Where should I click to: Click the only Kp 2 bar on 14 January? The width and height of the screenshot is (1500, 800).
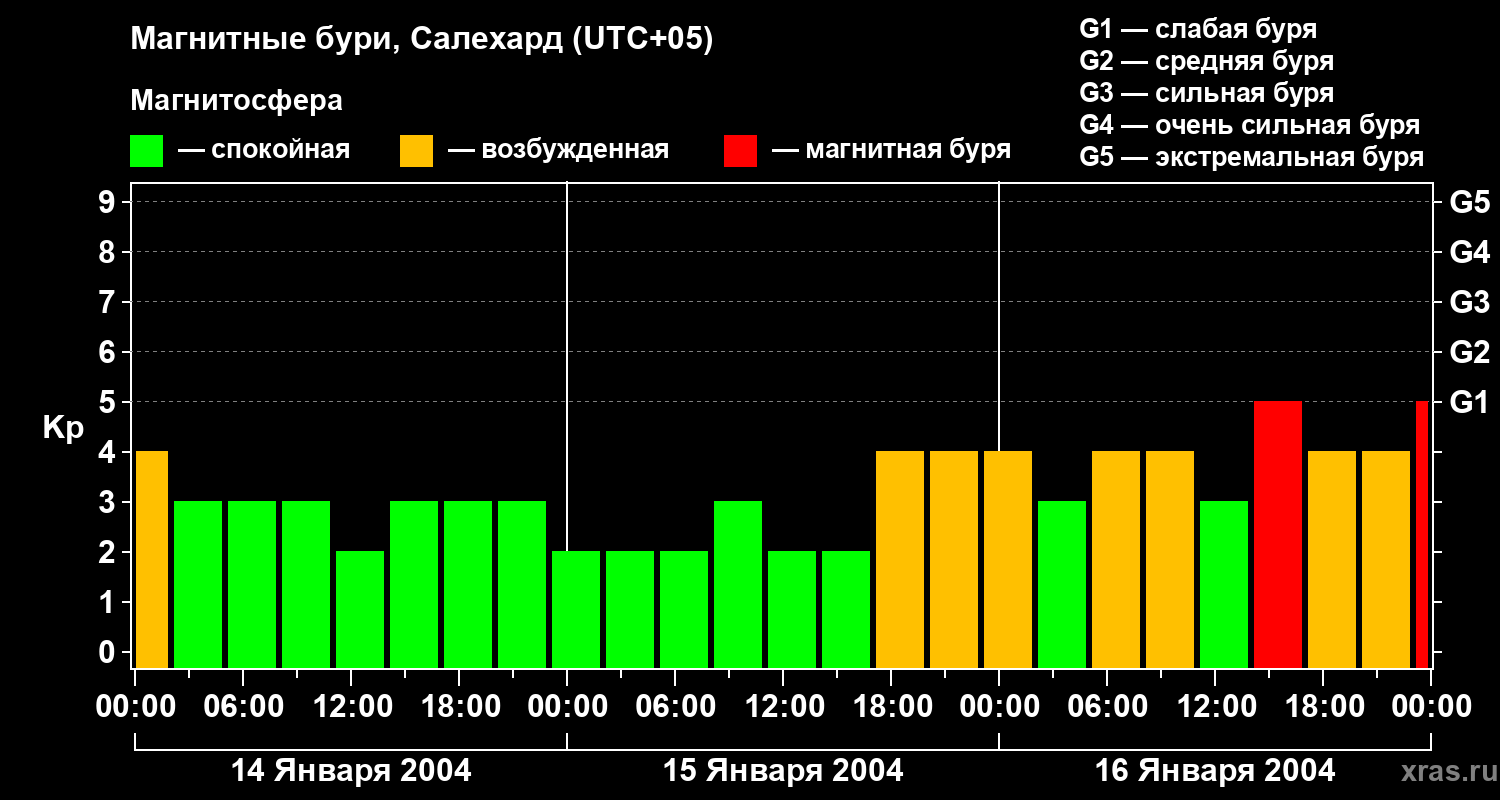point(360,610)
